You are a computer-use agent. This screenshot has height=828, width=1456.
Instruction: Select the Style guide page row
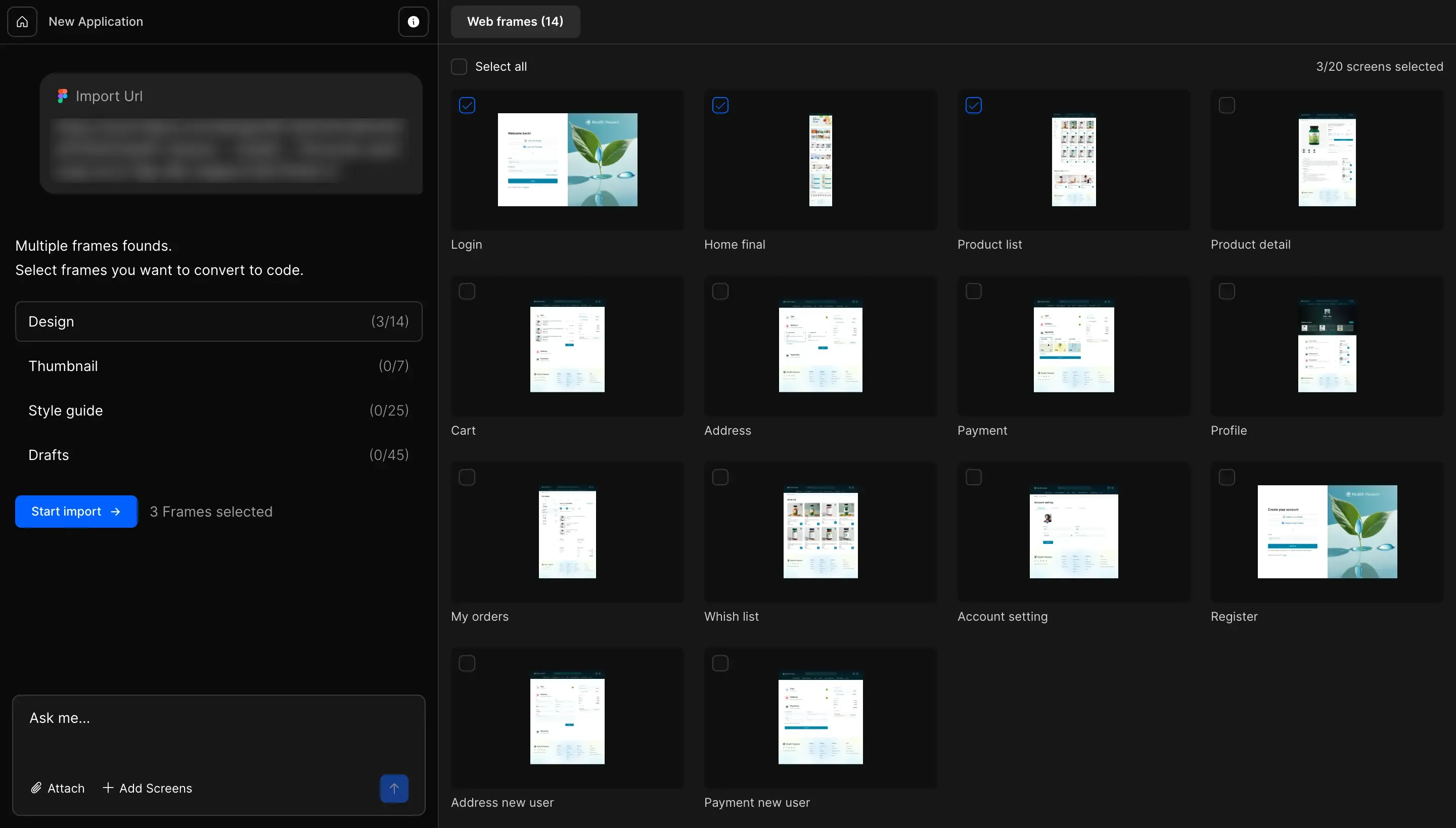(x=219, y=410)
